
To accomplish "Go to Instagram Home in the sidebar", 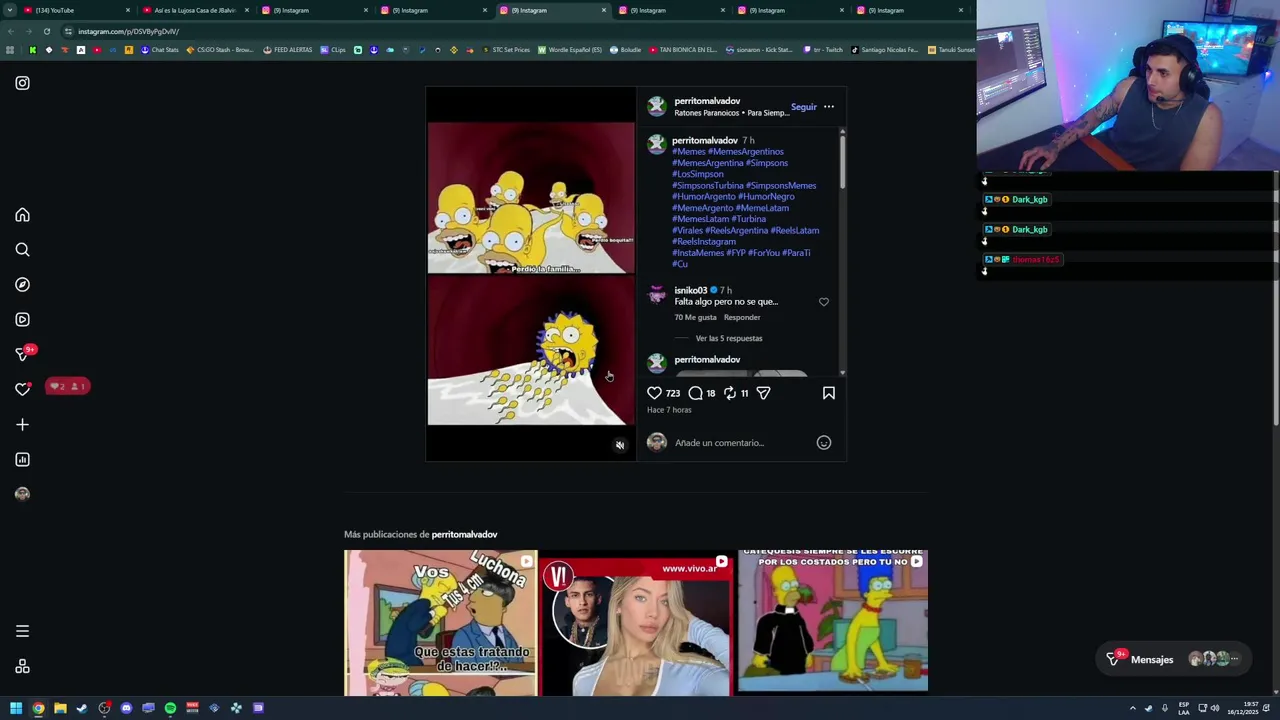I will pos(22,215).
